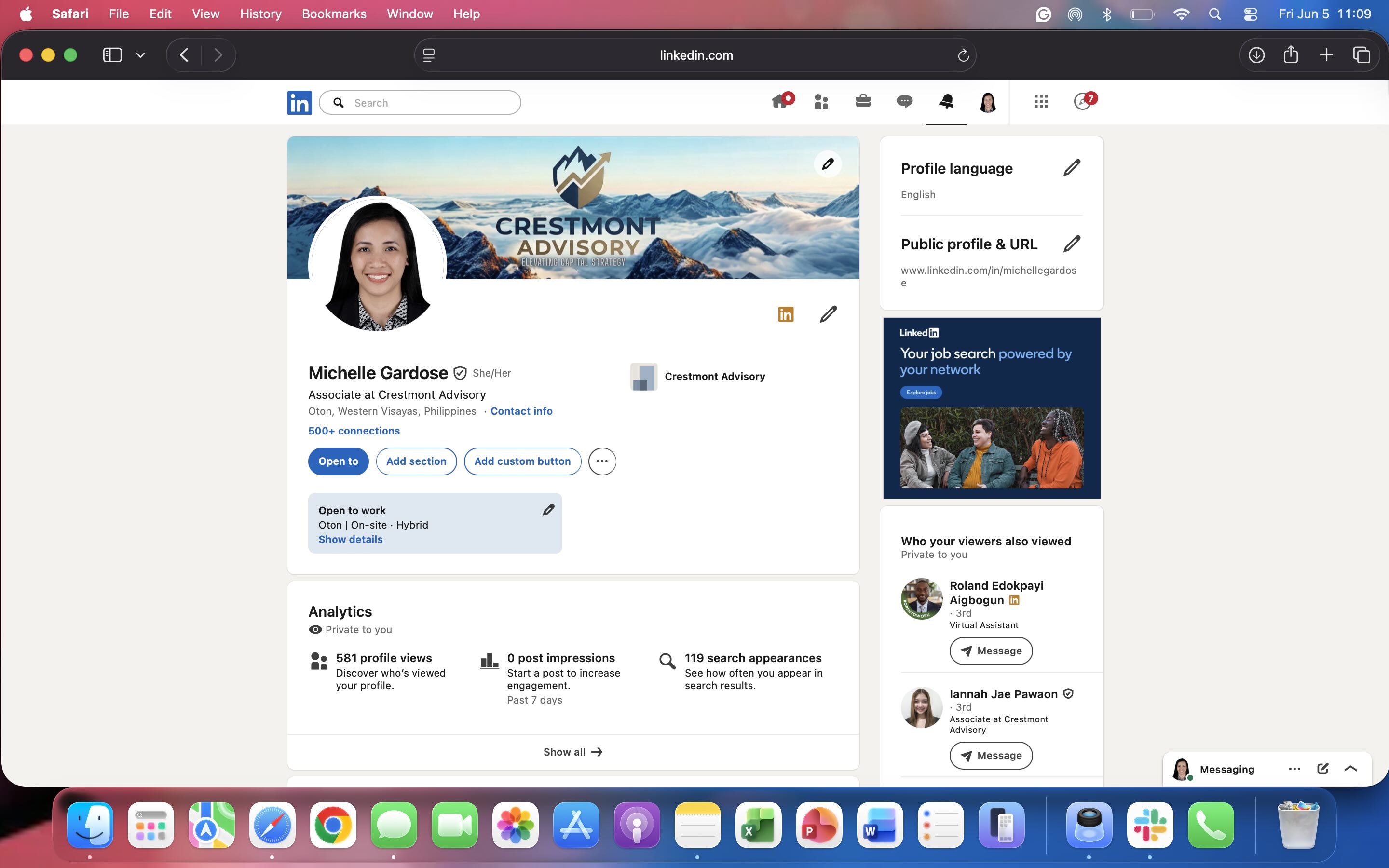
Task: Message Roland Edokpayi Aigbogun
Action: (x=991, y=651)
